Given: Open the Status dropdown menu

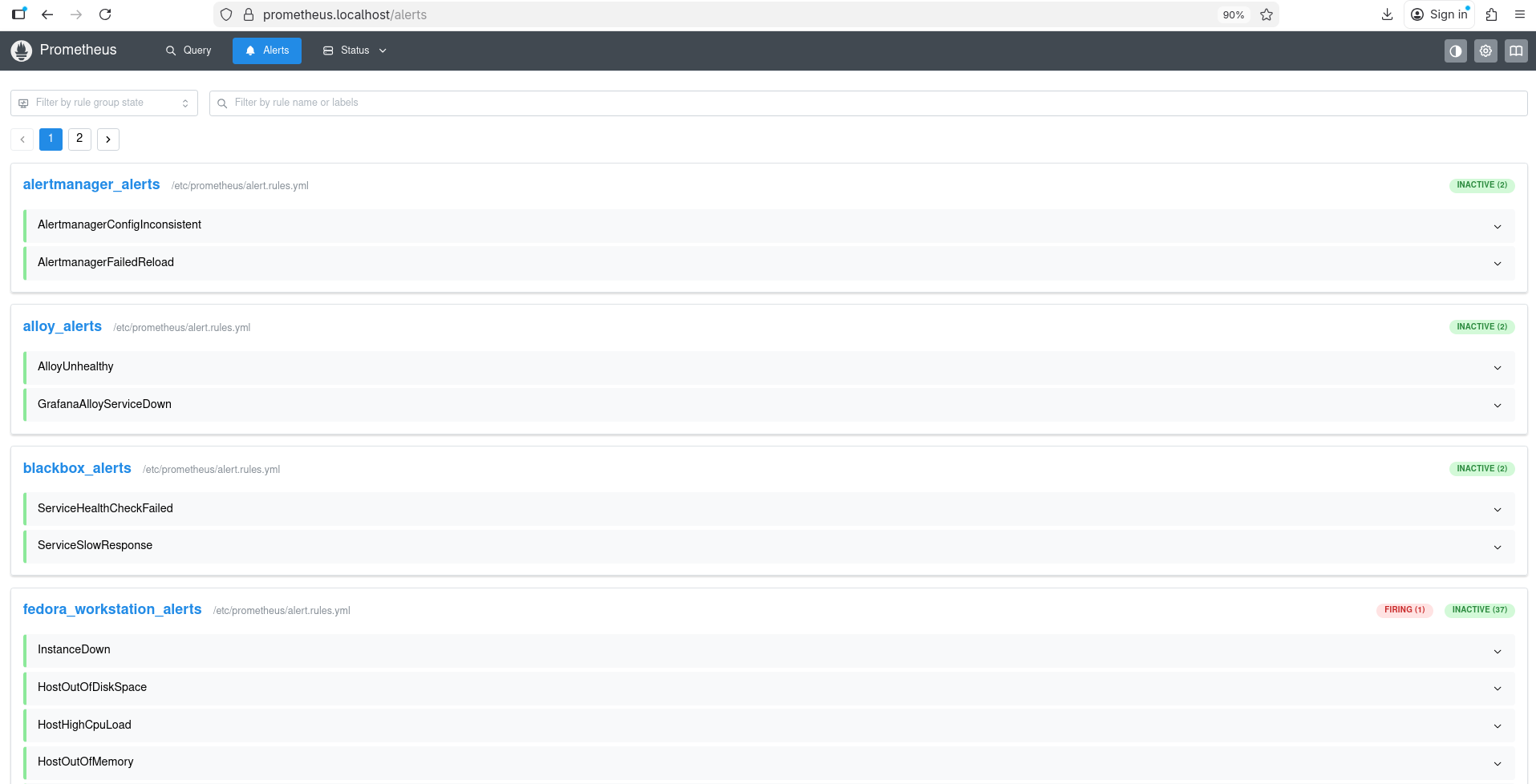Looking at the screenshot, I should (355, 51).
